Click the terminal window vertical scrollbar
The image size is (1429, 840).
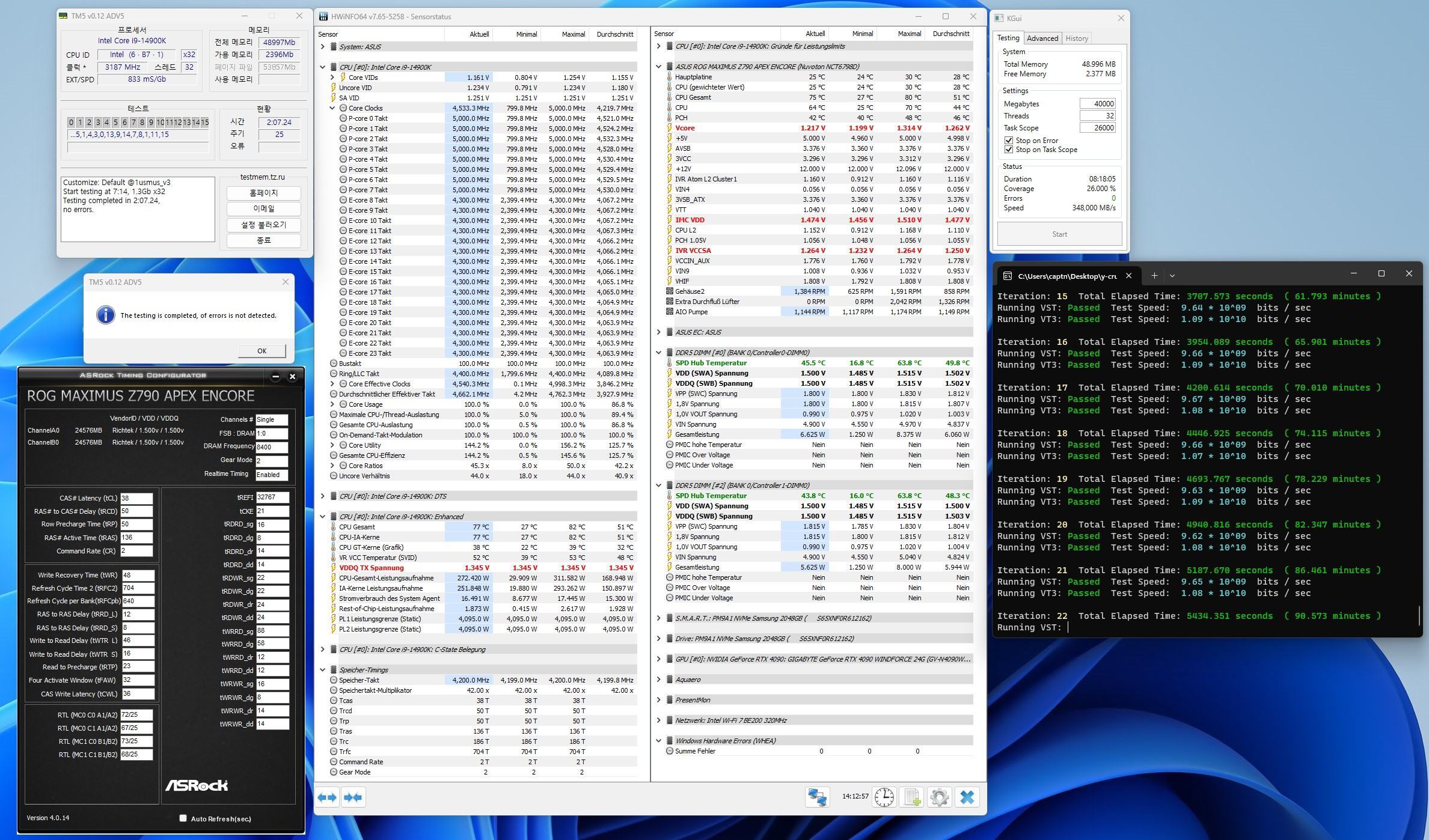(1419, 615)
